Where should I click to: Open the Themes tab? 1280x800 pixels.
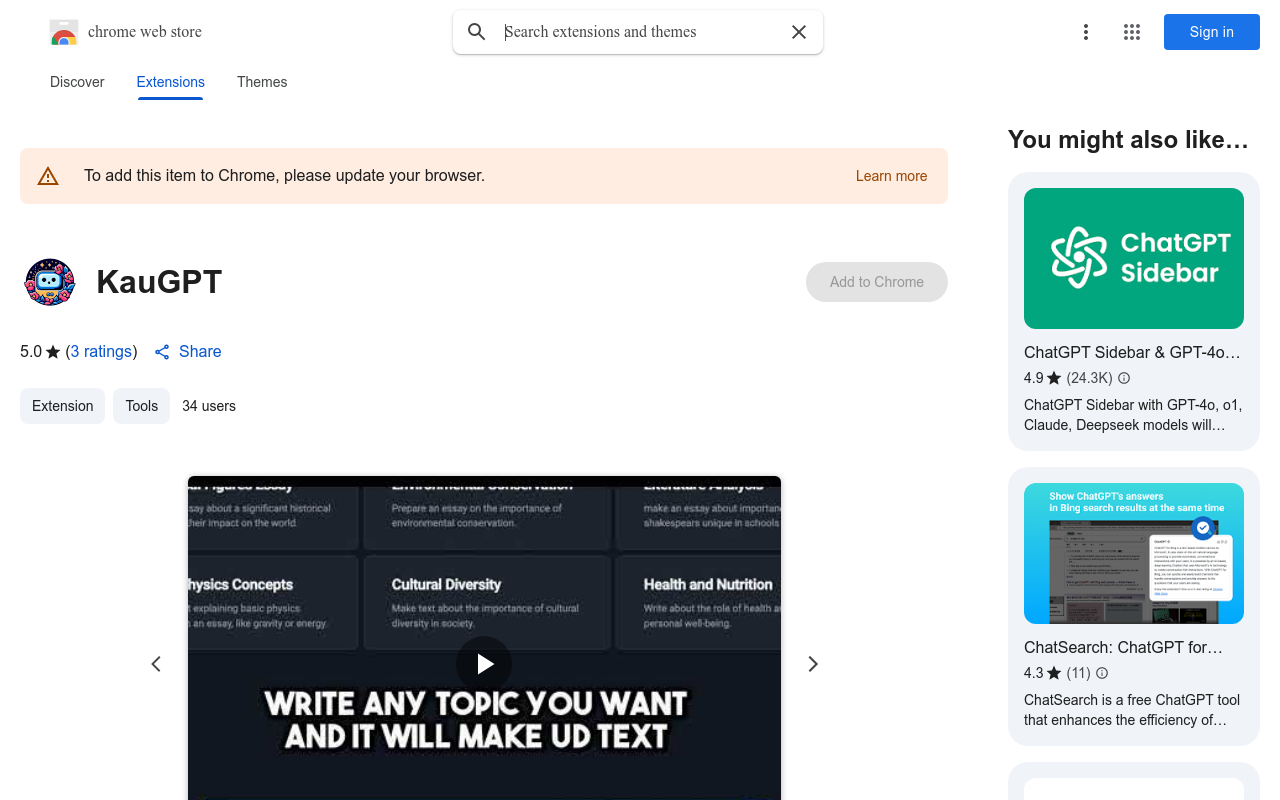click(x=262, y=82)
